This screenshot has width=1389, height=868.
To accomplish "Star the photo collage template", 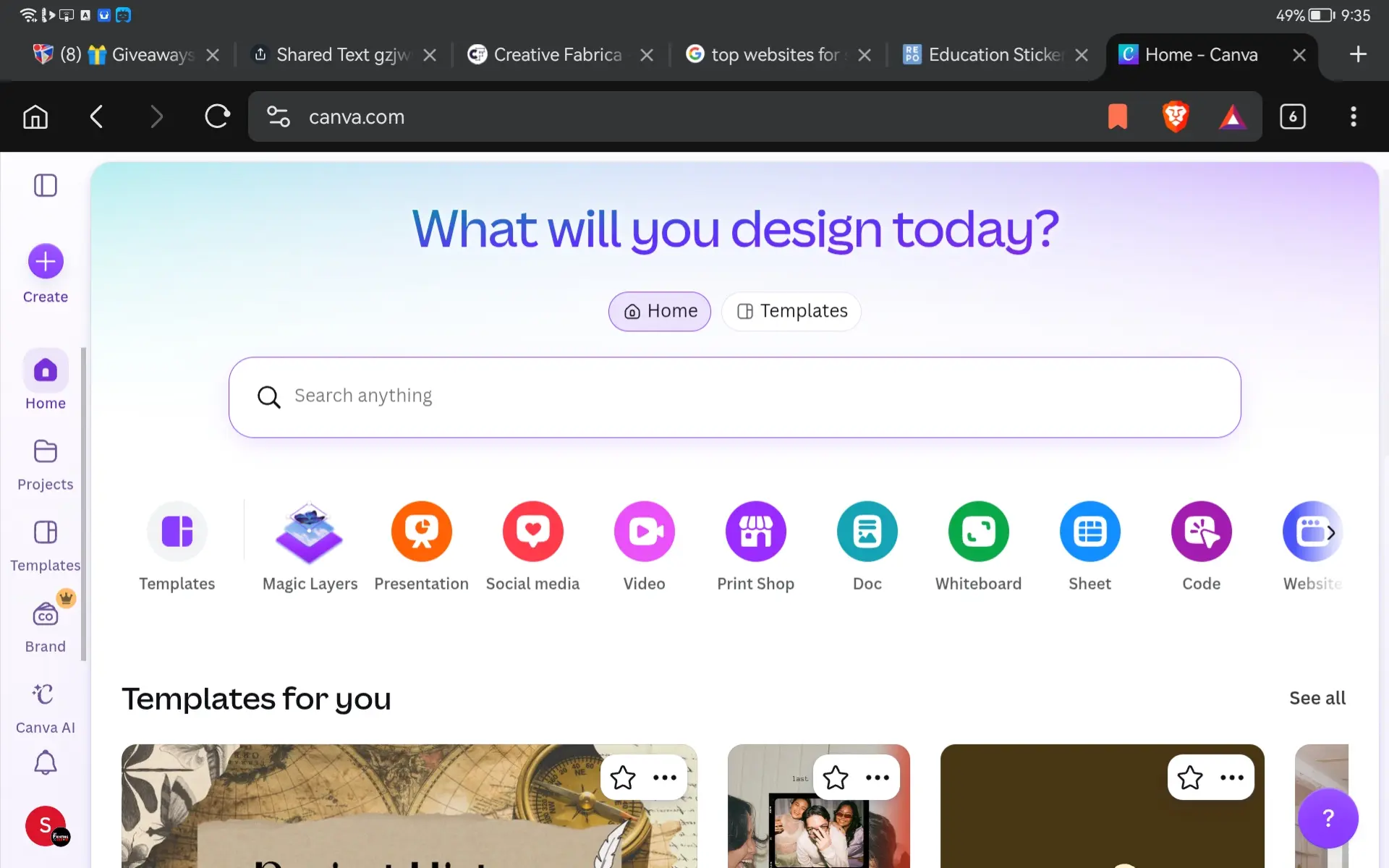I will [x=836, y=778].
